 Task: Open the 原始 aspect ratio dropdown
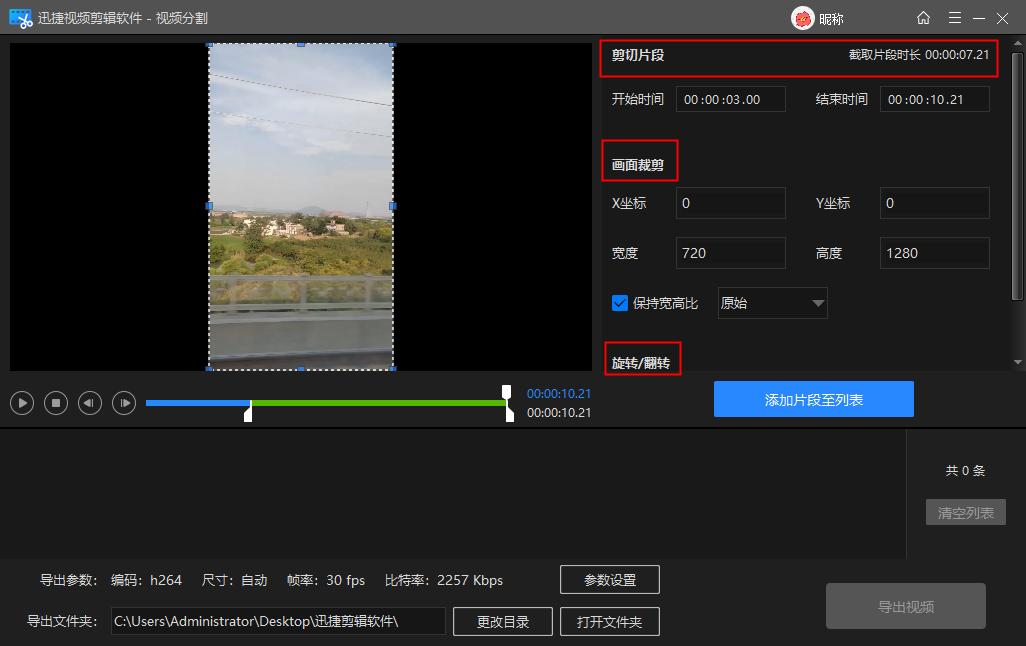point(771,303)
